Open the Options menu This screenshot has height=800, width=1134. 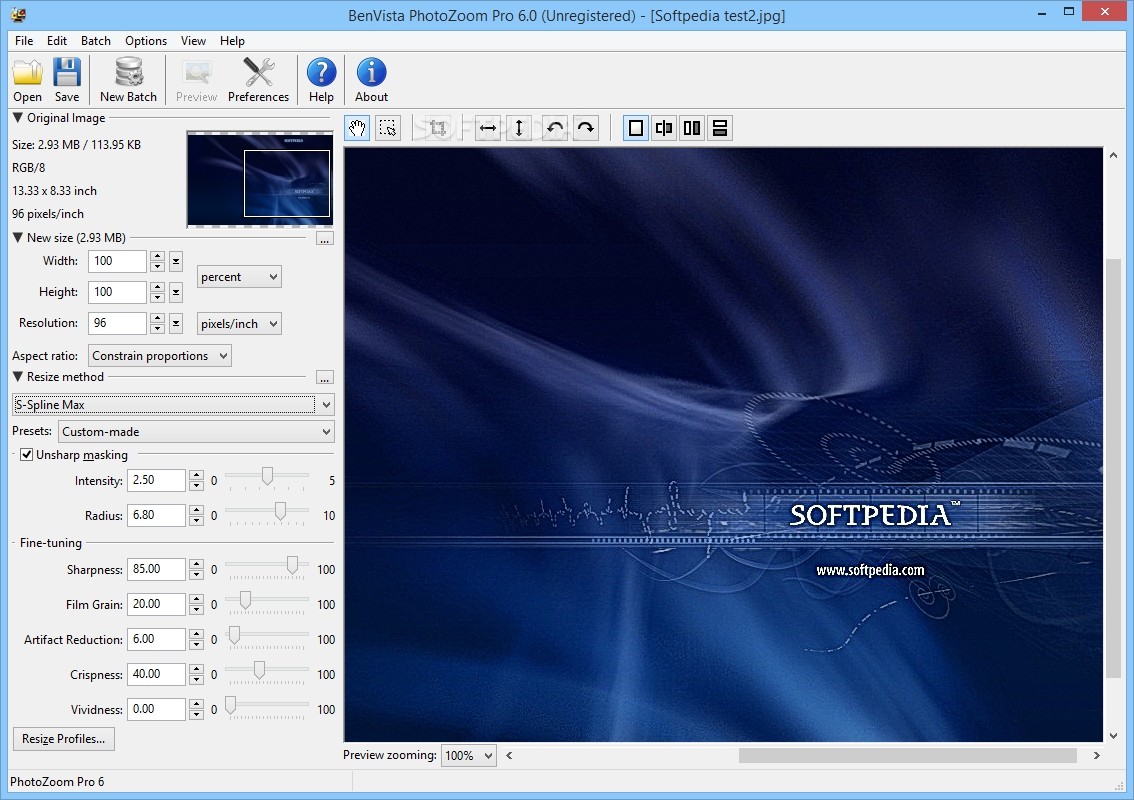point(146,41)
